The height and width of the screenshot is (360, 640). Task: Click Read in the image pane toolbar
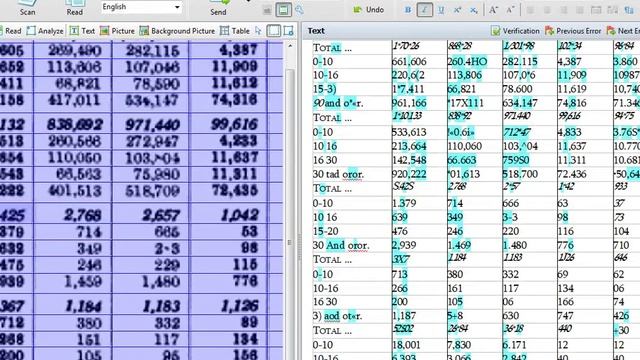point(11,31)
